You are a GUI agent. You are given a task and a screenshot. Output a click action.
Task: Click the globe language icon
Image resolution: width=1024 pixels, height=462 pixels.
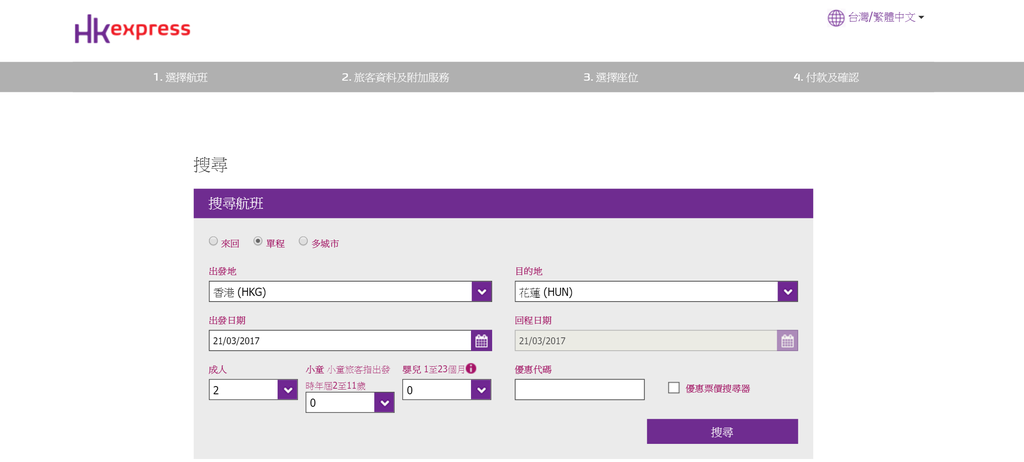tap(836, 18)
